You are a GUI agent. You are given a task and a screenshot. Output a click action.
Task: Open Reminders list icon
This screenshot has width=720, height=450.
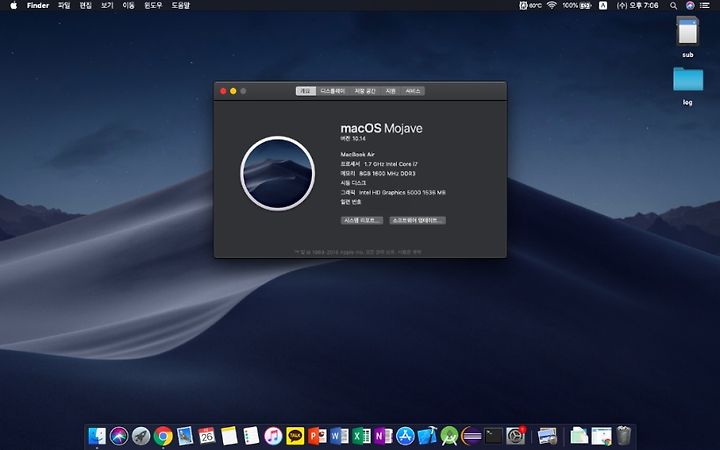click(x=251, y=436)
